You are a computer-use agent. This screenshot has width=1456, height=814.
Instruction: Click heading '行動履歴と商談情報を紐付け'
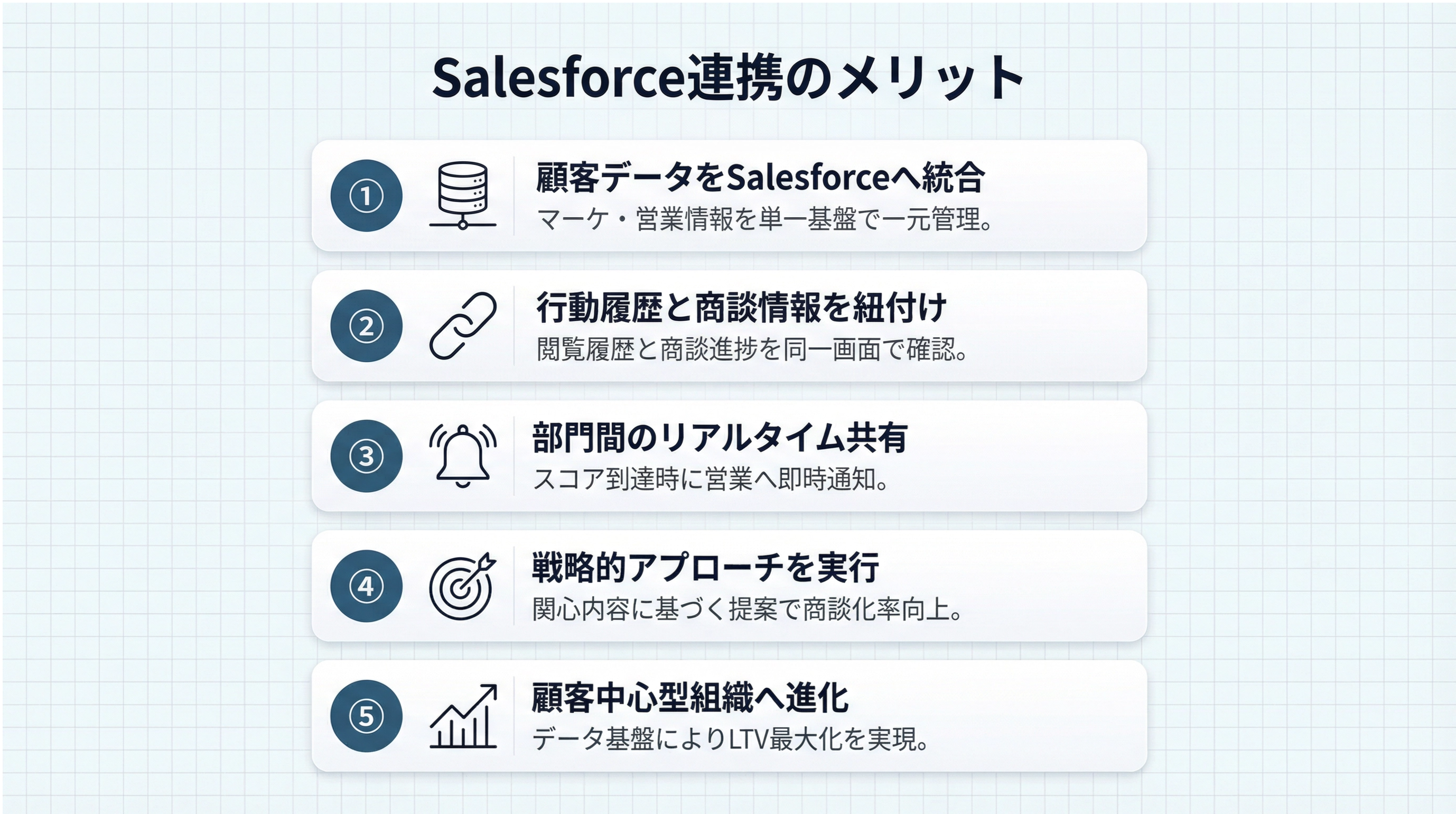point(741,308)
